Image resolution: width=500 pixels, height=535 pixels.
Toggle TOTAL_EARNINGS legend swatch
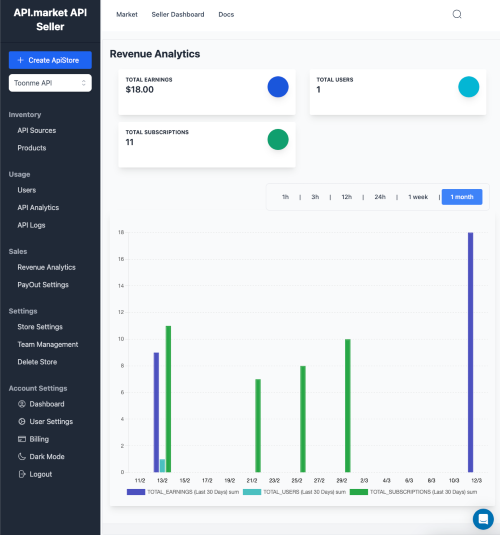(136, 492)
